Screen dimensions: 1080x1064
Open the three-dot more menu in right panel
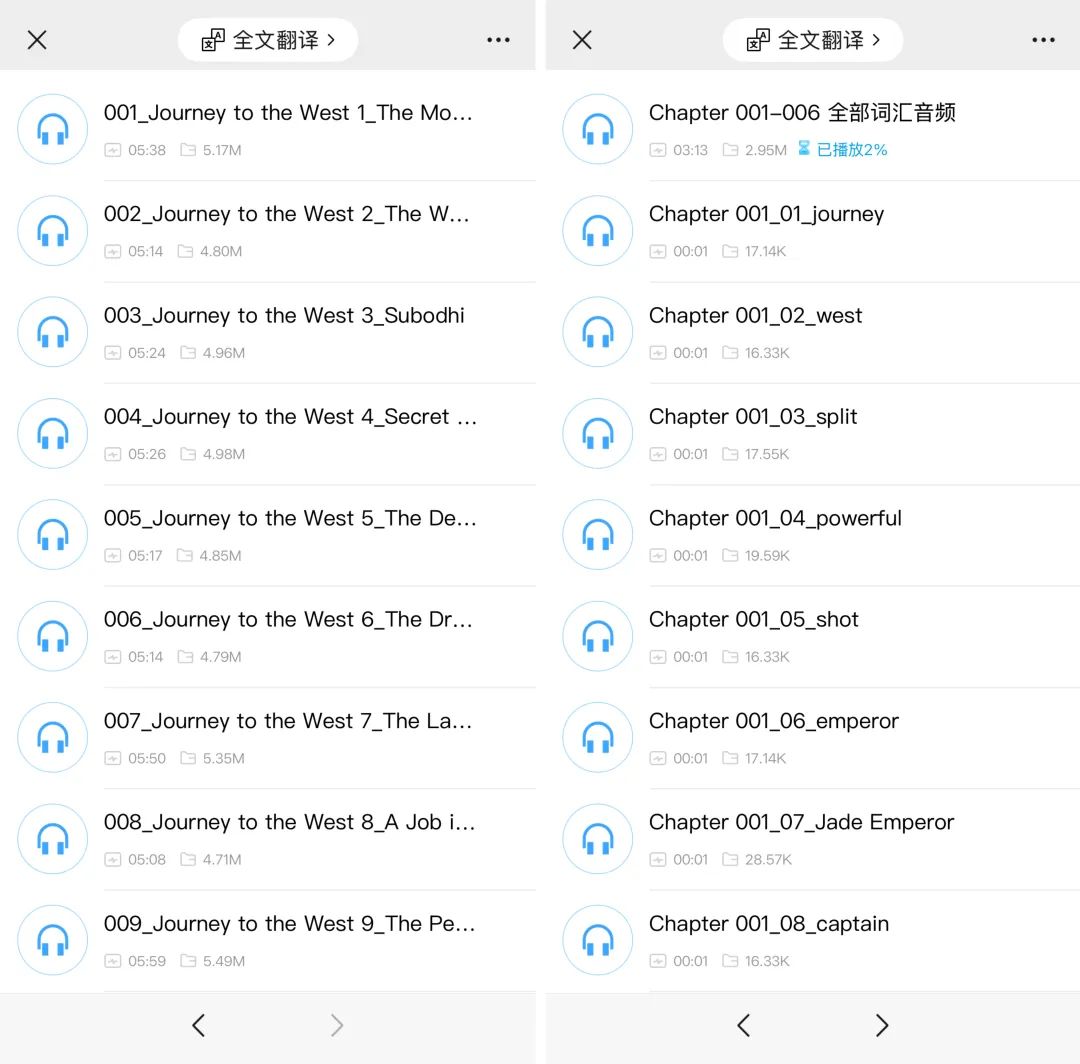(1043, 40)
